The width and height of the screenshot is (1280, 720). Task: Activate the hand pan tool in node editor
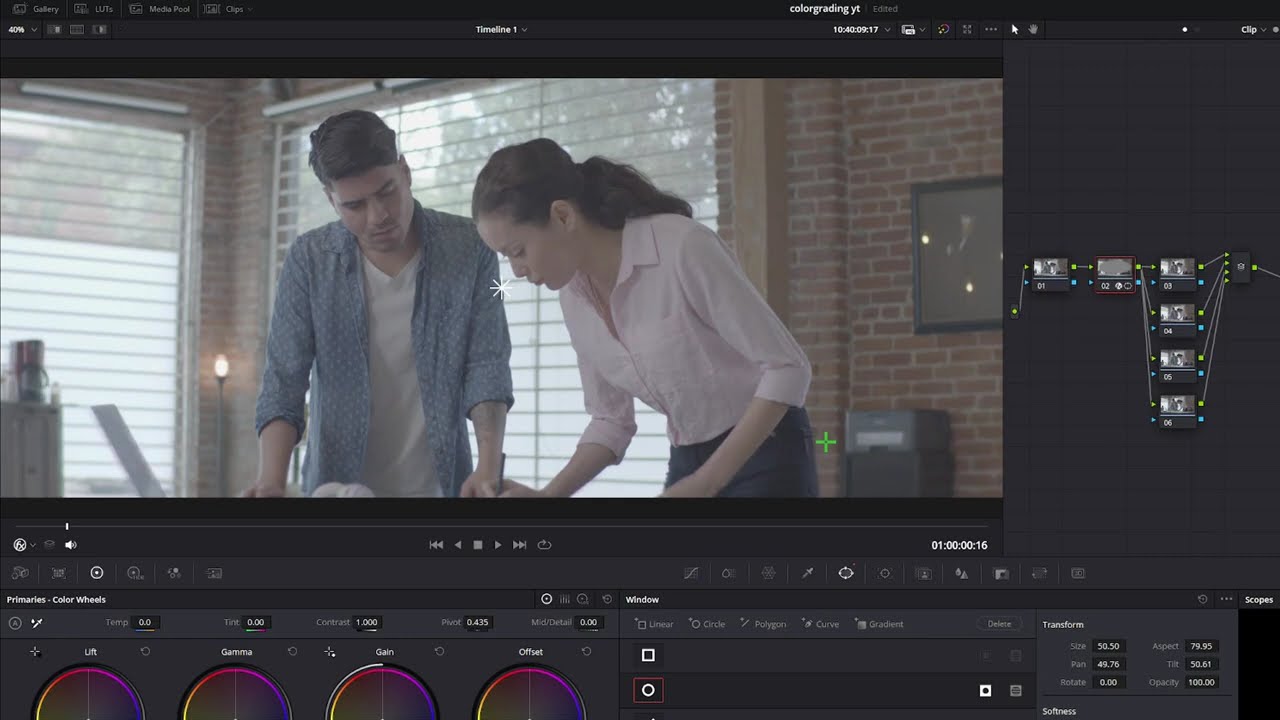1033,29
